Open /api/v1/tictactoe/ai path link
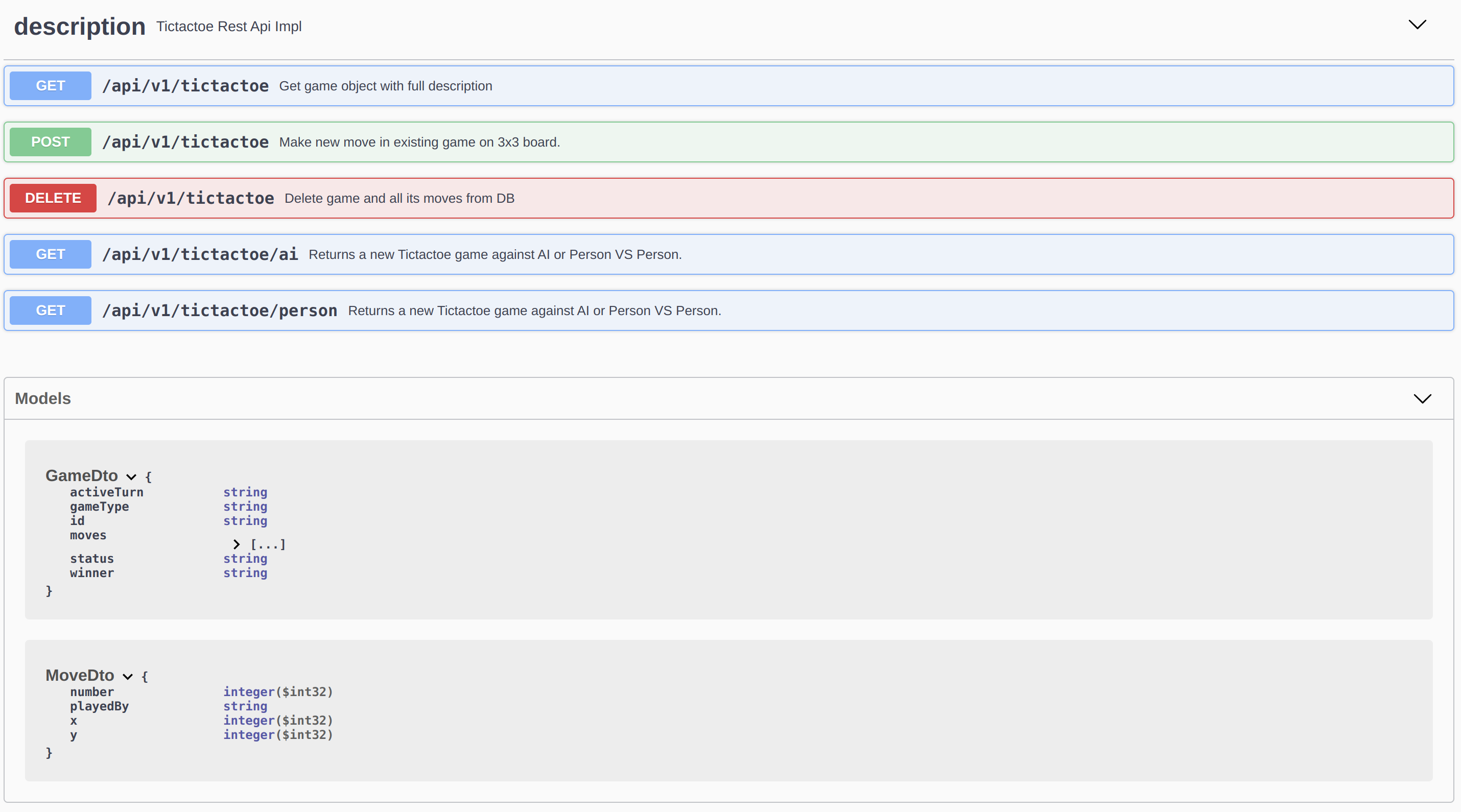This screenshot has height=812, width=1461. [200, 254]
